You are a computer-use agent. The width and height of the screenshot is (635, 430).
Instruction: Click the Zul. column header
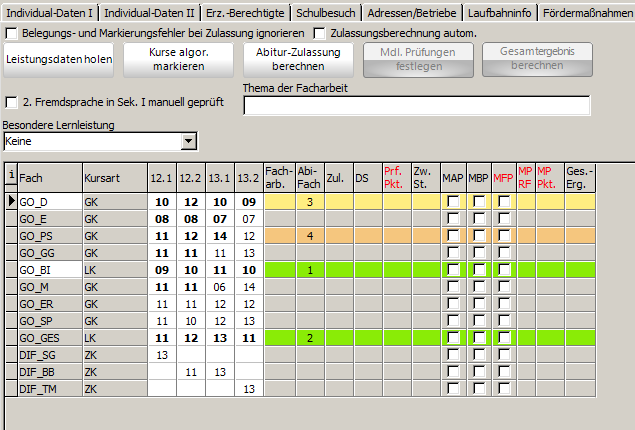[339, 178]
